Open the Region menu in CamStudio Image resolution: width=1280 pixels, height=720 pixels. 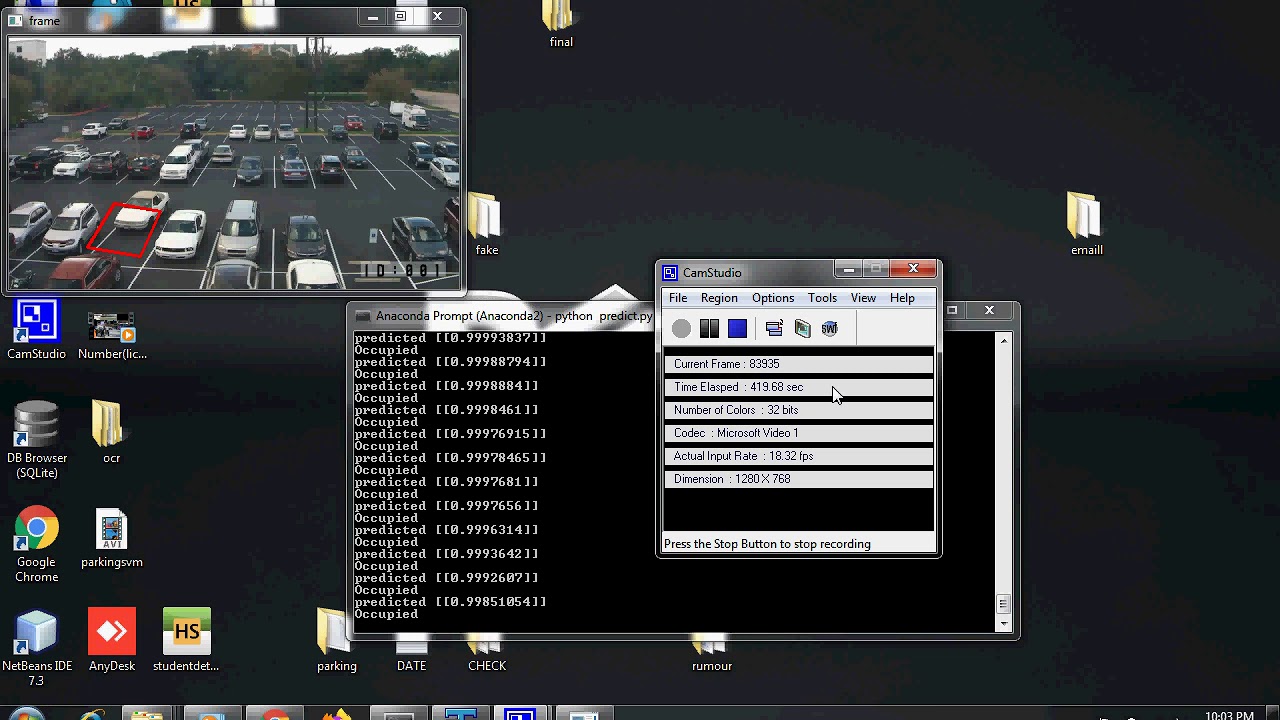(719, 298)
